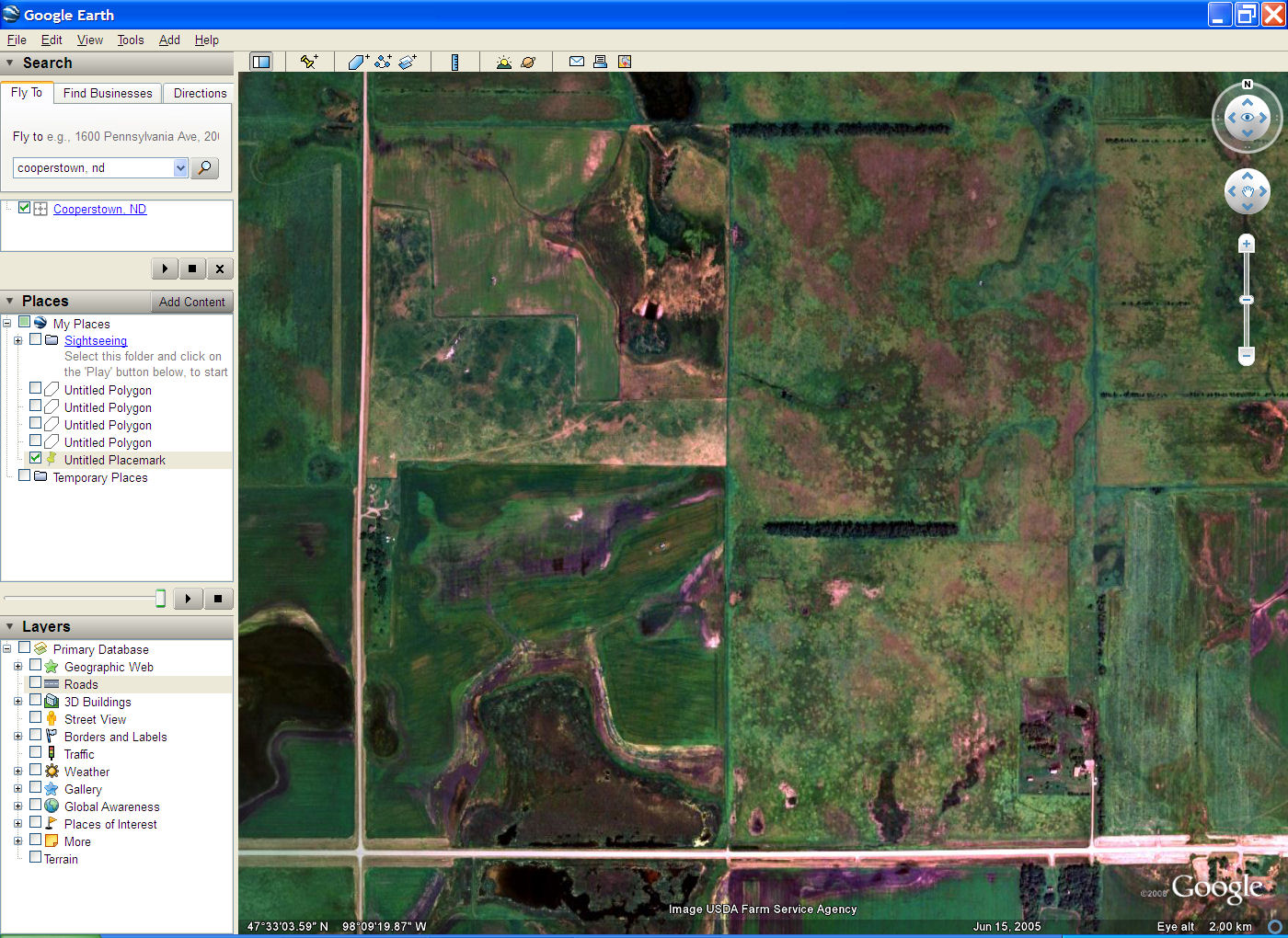Viewport: 1288px width, 938px height.
Task: Toggle My Places checkbox
Action: click(x=25, y=322)
